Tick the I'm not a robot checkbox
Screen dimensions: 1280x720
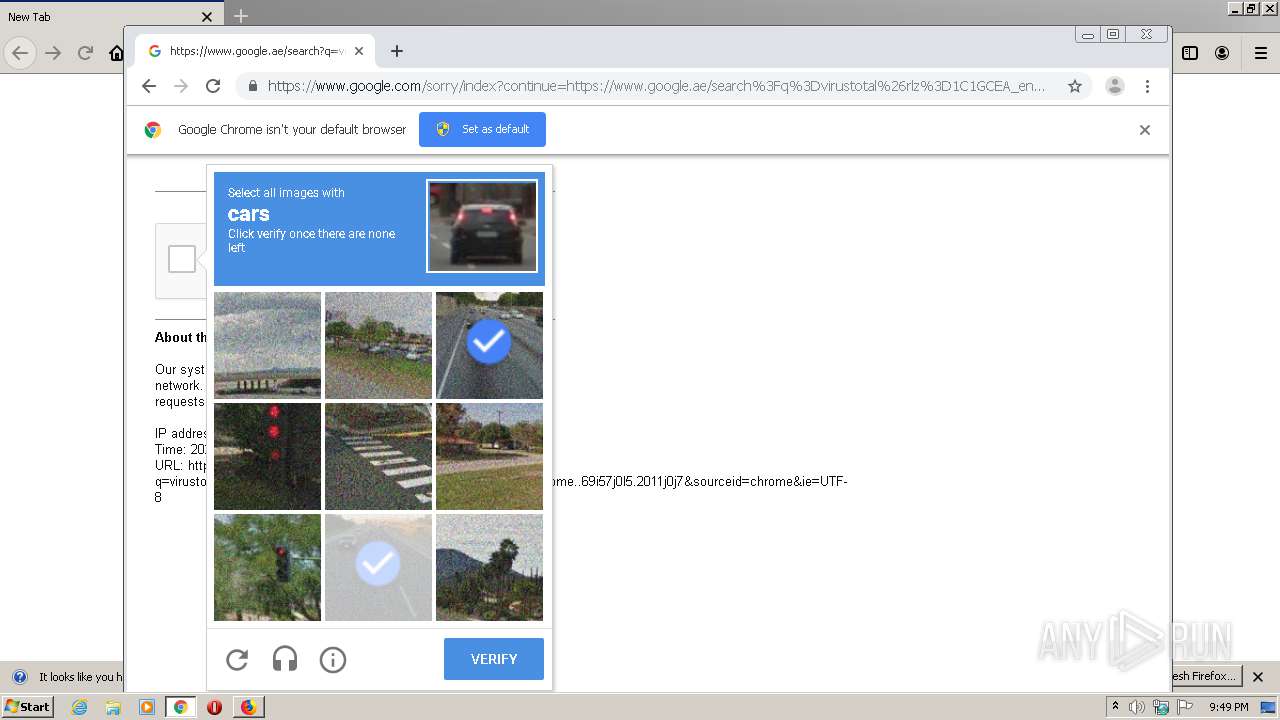(182, 259)
